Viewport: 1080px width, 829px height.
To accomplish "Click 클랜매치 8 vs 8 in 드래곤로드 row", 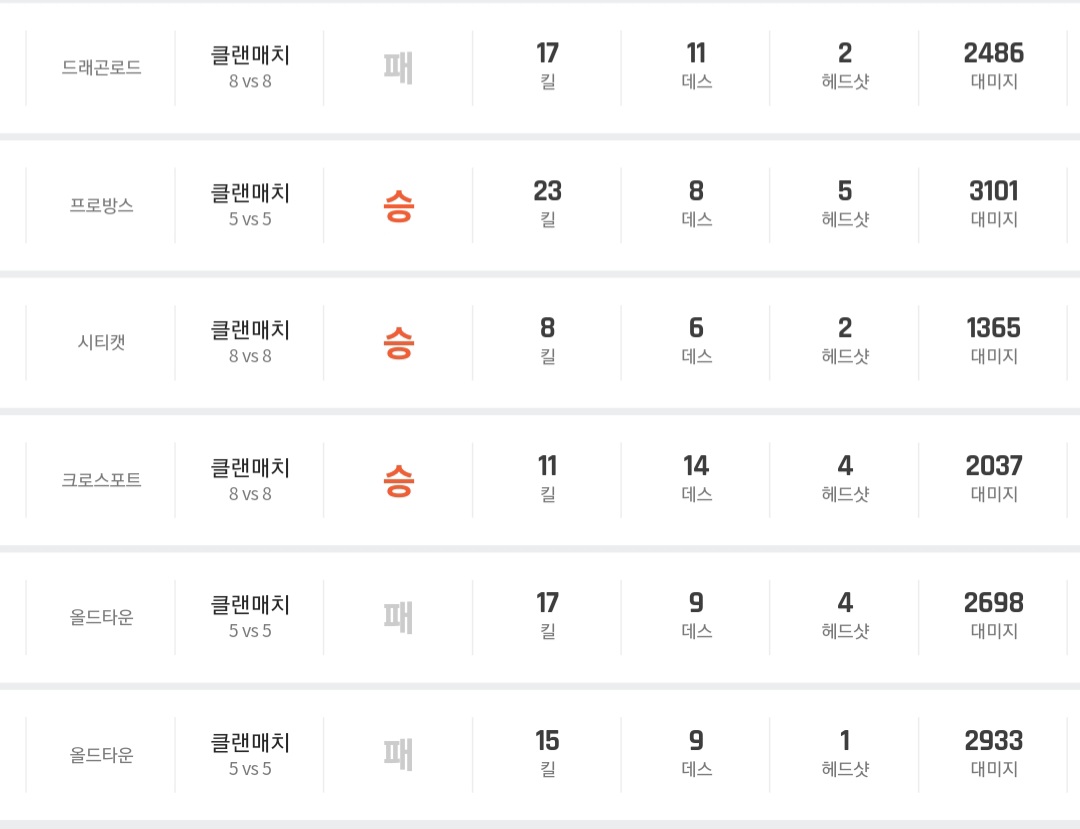I will click(250, 66).
